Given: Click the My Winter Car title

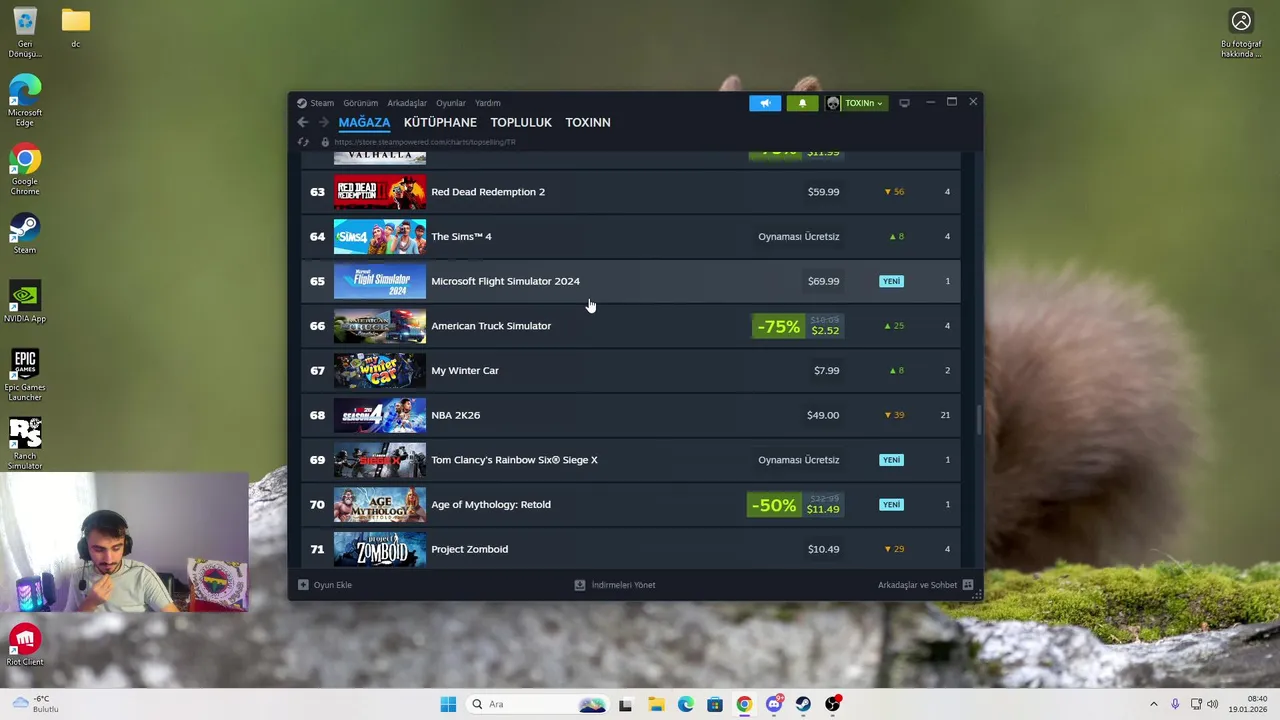Looking at the screenshot, I should tap(465, 371).
